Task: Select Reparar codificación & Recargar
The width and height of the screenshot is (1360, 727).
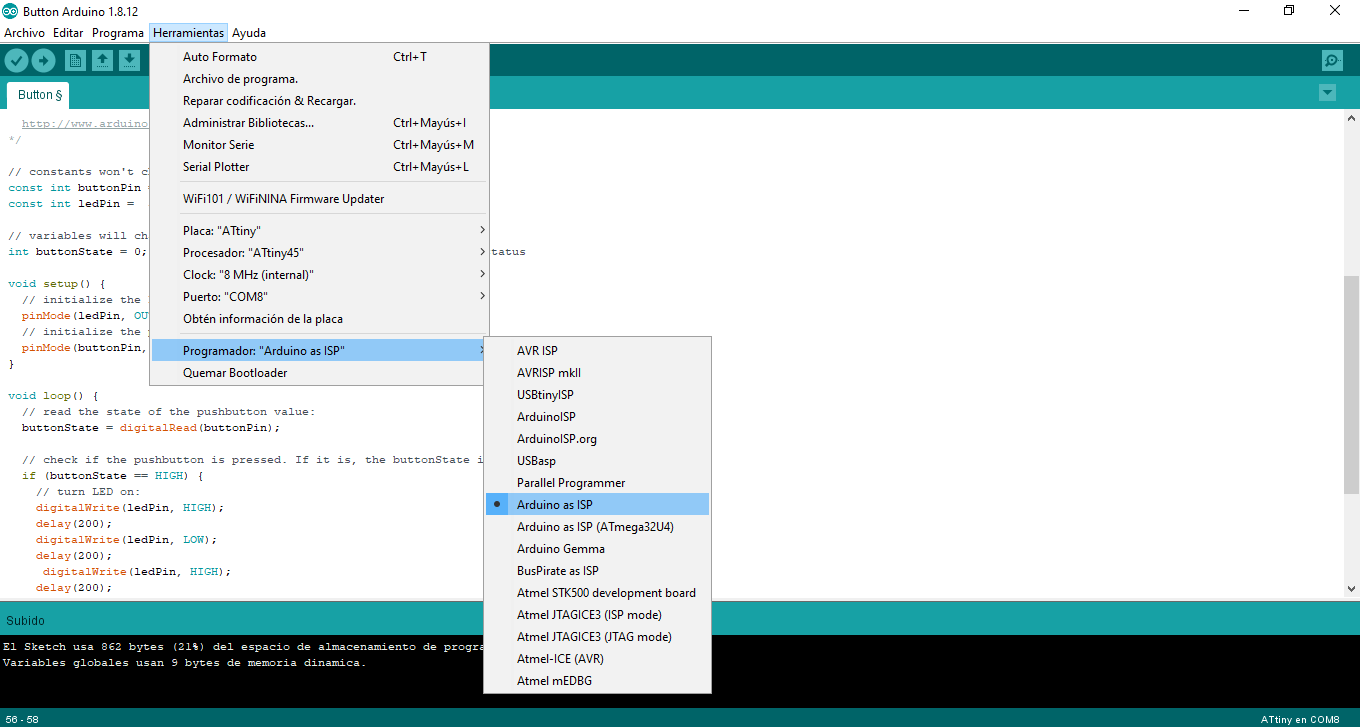Action: [x=319, y=101]
